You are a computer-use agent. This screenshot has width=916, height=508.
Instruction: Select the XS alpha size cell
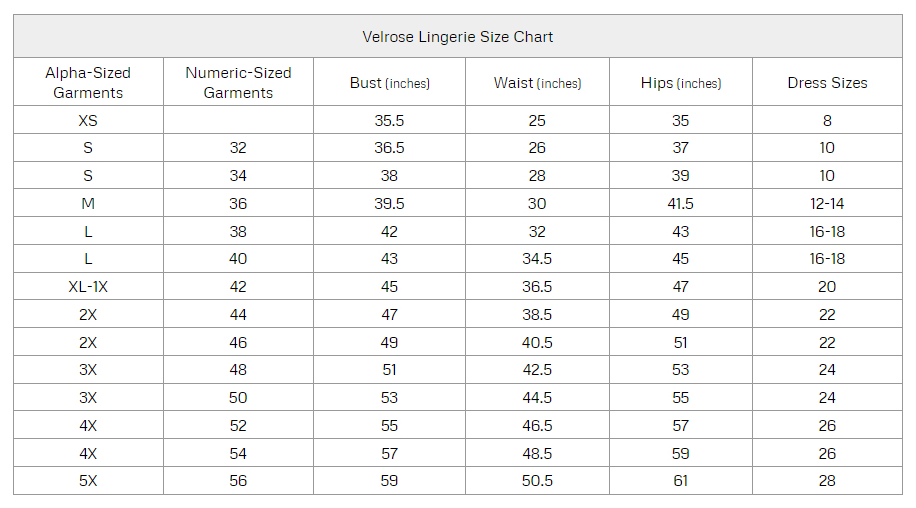pyautogui.click(x=88, y=121)
